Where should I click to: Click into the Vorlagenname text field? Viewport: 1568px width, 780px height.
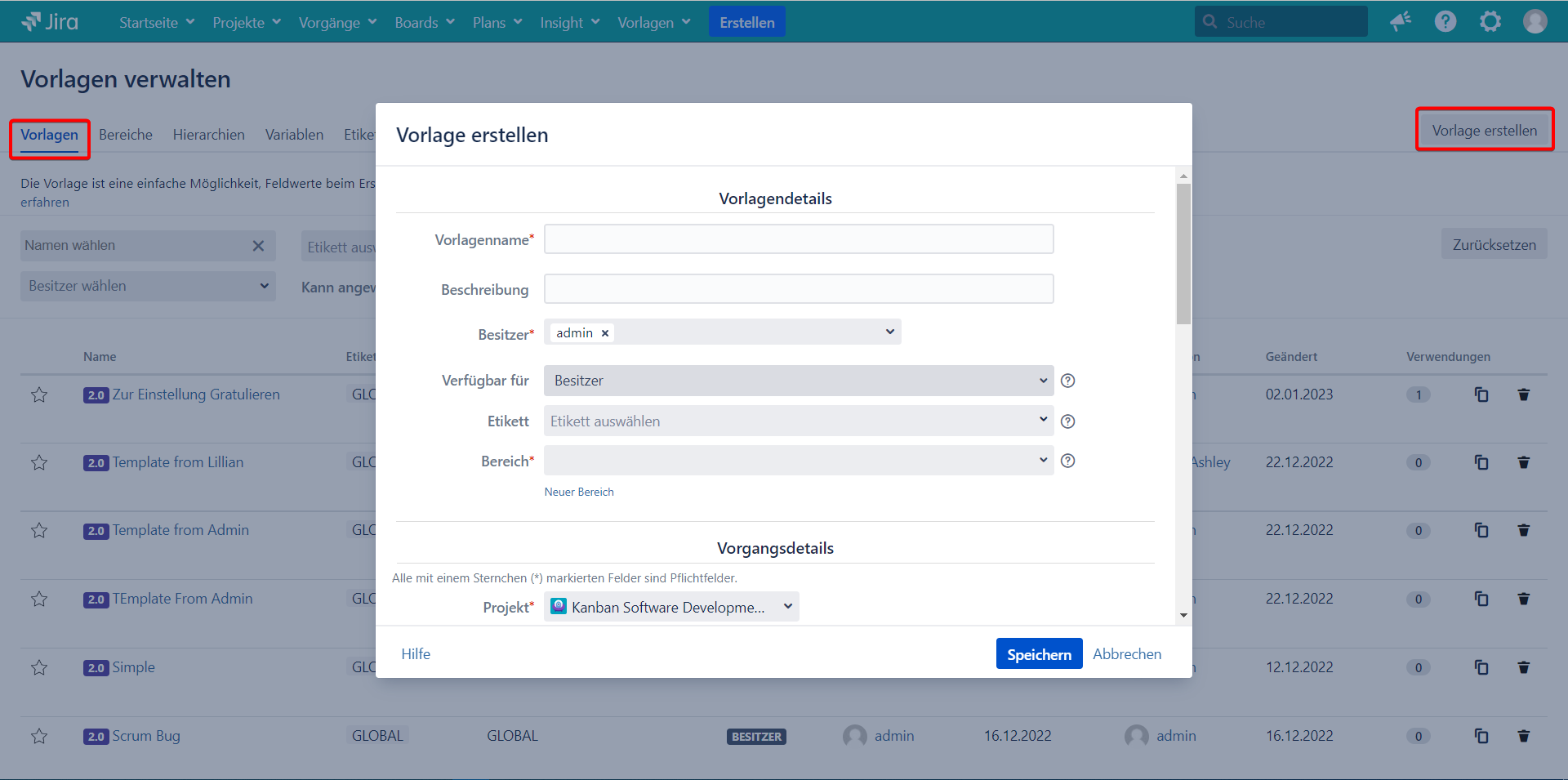pyautogui.click(x=798, y=239)
